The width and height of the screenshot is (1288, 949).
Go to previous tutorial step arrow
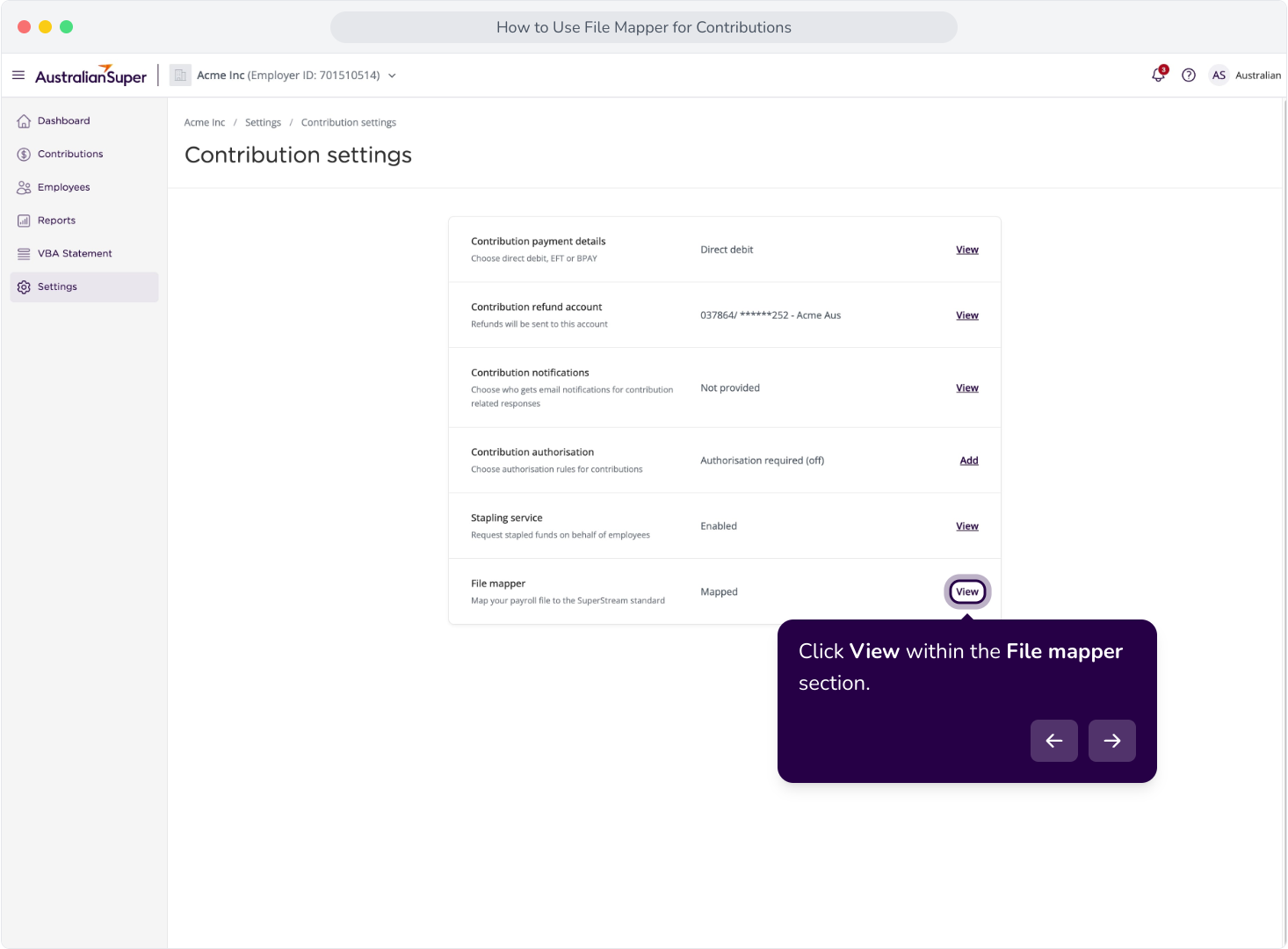point(1054,741)
